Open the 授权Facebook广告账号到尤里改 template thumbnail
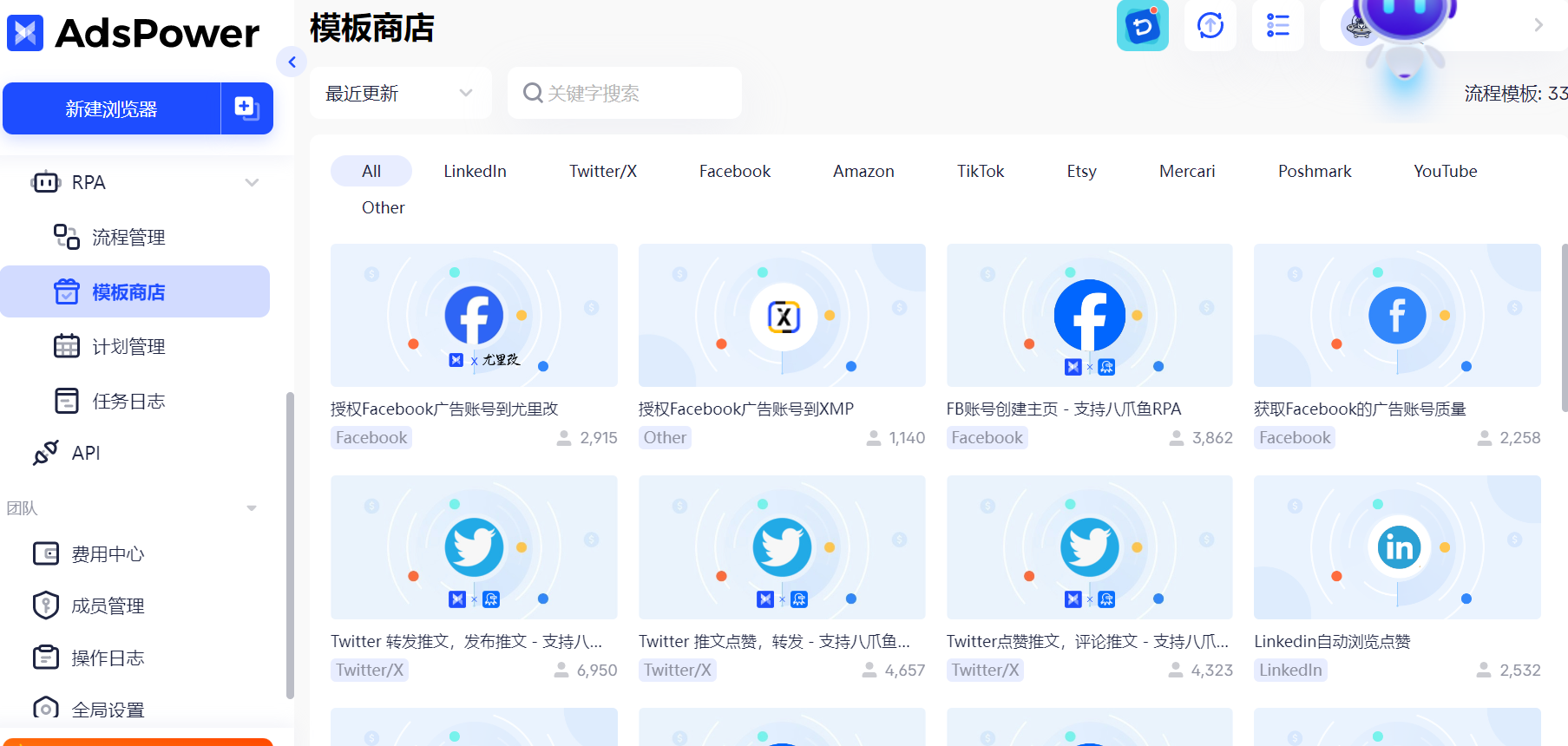1568x746 pixels. (474, 315)
